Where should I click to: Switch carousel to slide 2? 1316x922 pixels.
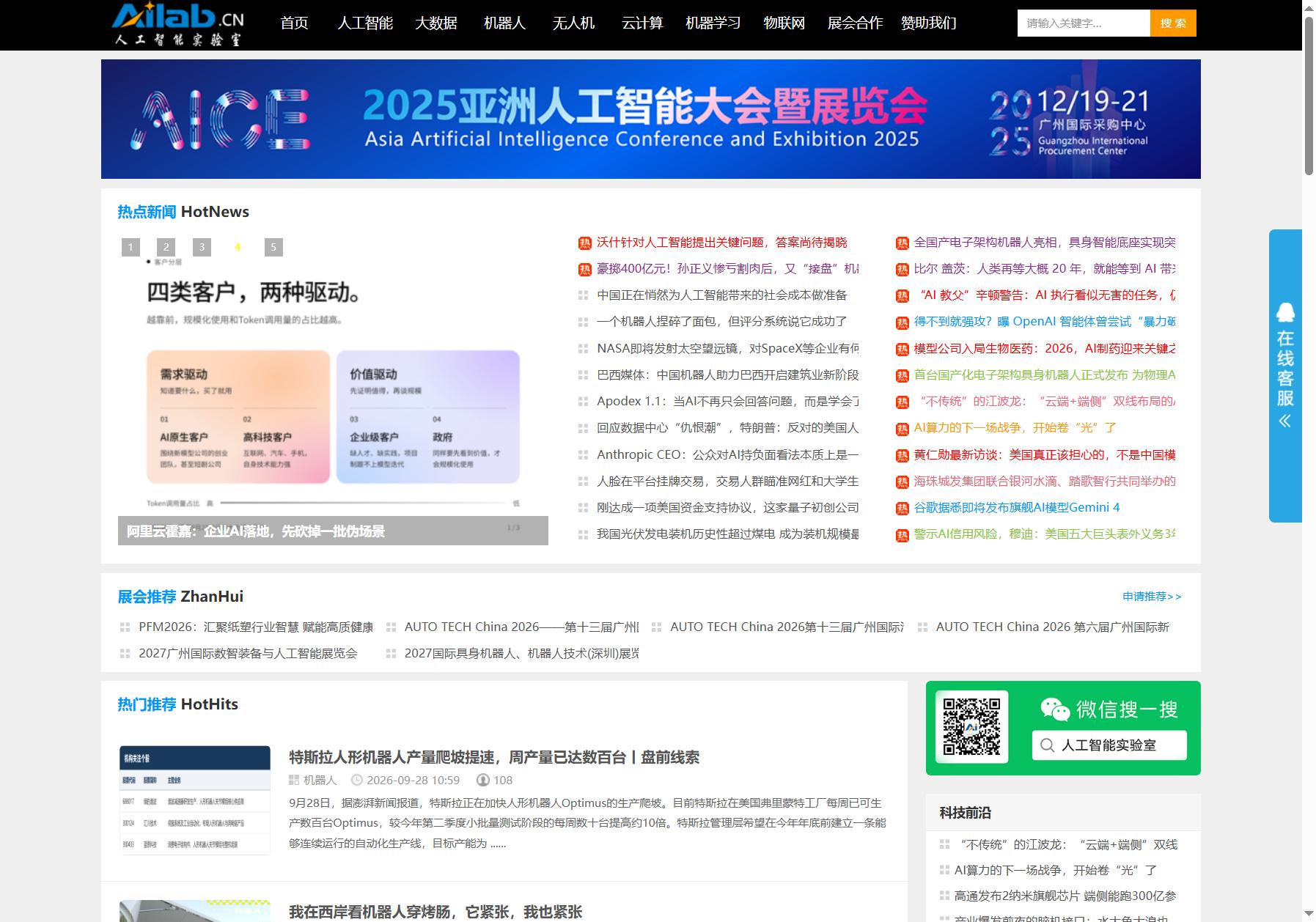pos(166,247)
